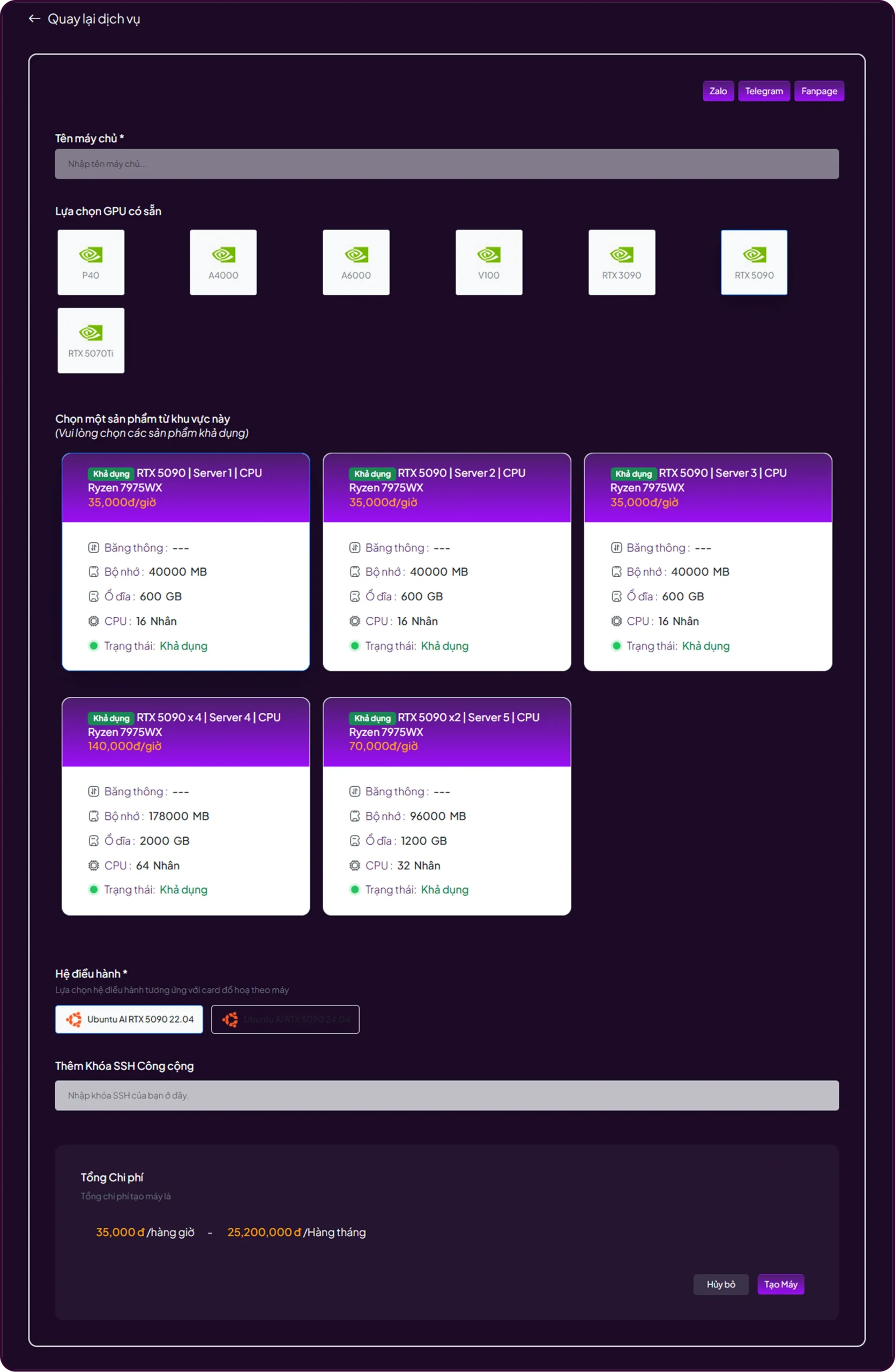Click bandwidth icon in Server 2 card
895x1372 pixels.
click(354, 548)
